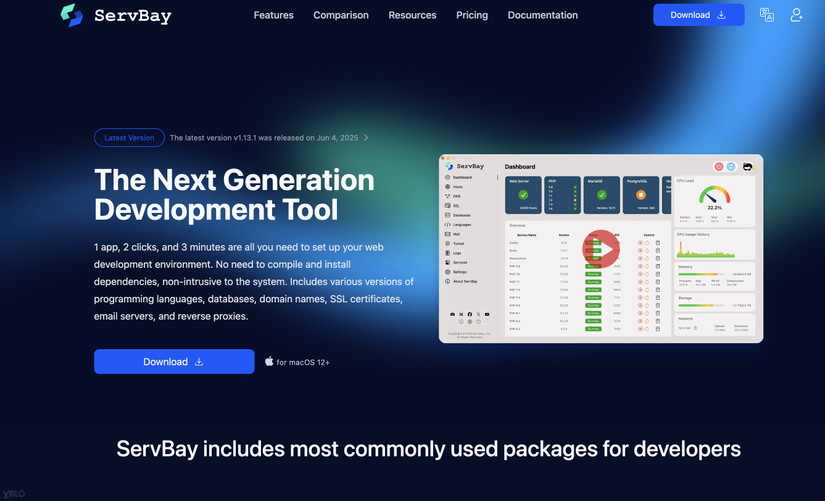Open the language translation icon

pyautogui.click(x=767, y=15)
